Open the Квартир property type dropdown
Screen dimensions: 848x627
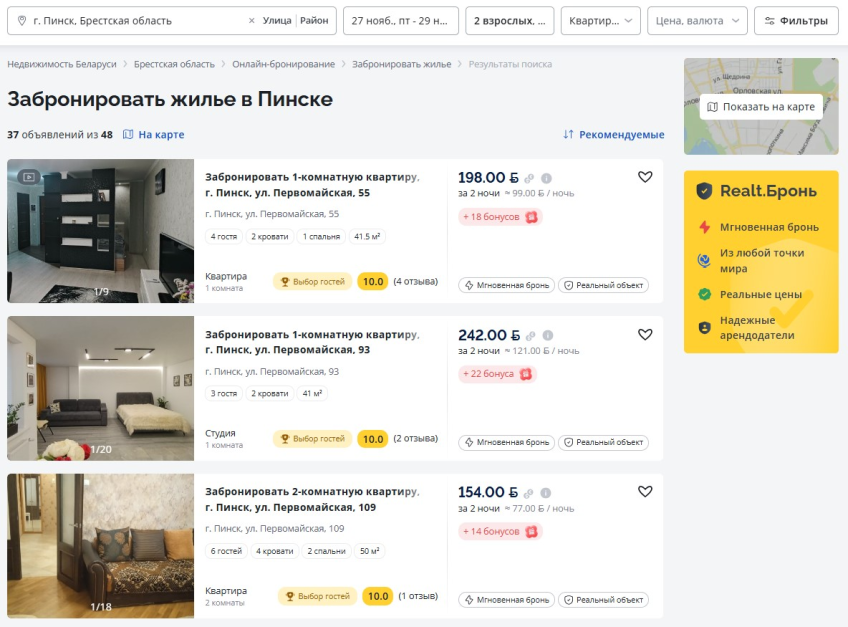tap(600, 21)
